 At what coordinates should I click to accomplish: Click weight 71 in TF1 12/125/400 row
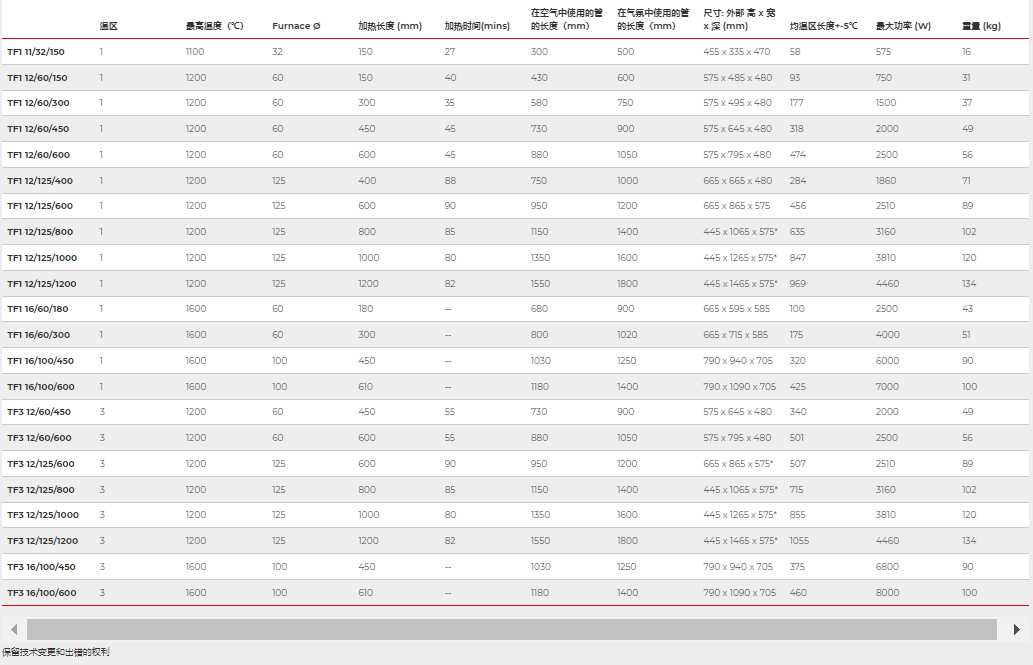click(x=966, y=181)
